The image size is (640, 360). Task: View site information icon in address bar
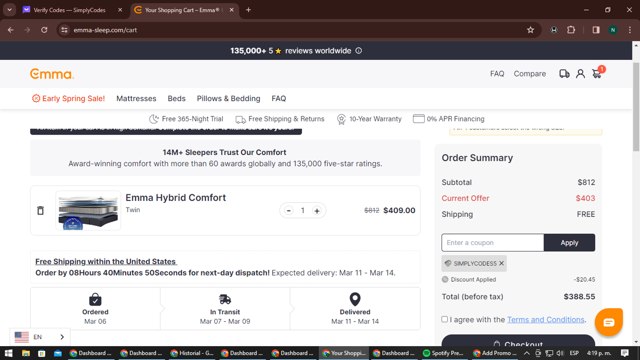click(x=64, y=30)
